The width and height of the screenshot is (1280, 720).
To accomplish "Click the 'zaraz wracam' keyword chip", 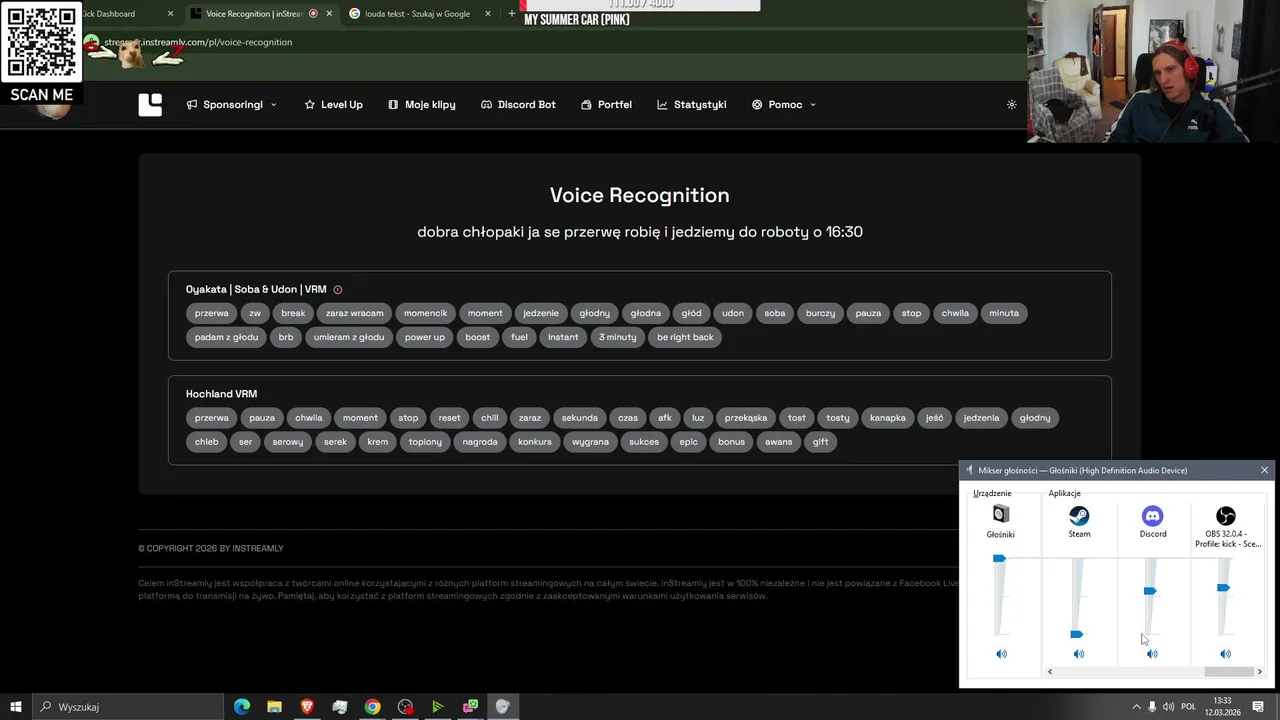I will pos(355,313).
